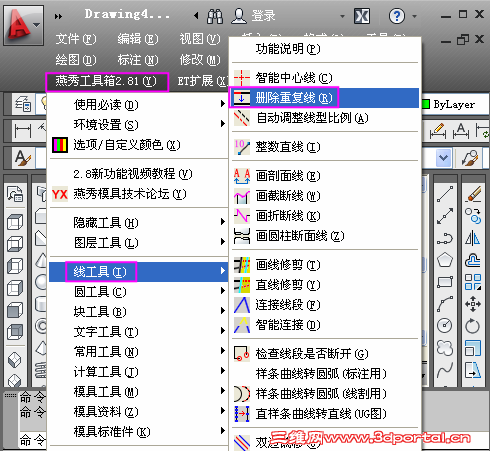Choose 直线修剪(Y) command
This screenshot has height=451, width=490.
[x=325, y=285]
